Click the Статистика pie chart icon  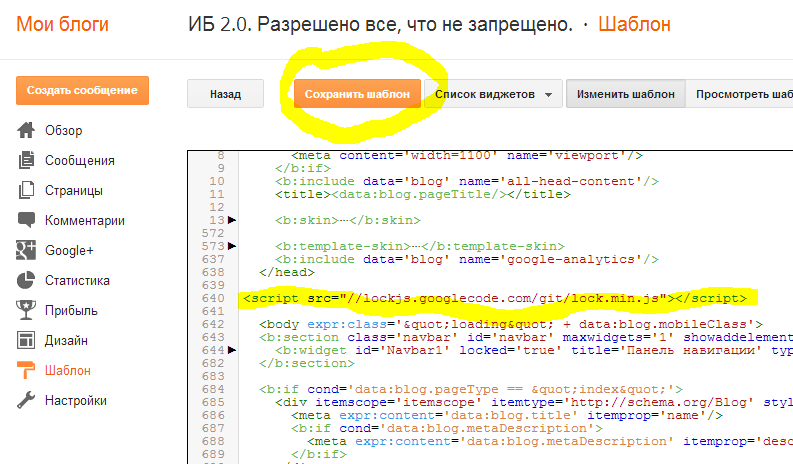point(26,280)
